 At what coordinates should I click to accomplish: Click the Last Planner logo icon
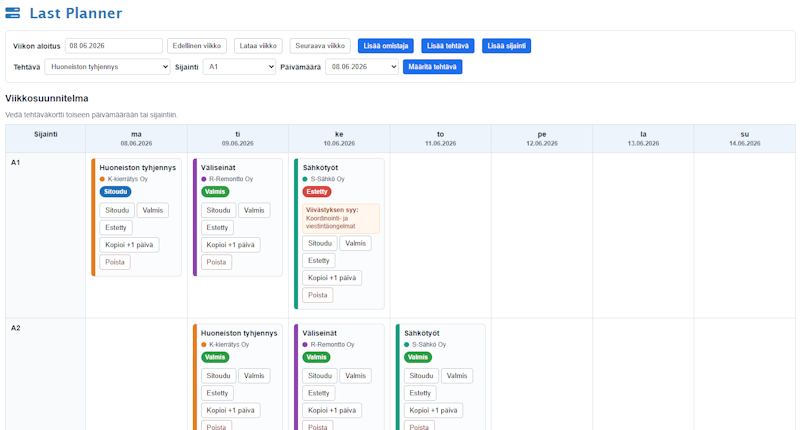point(13,13)
